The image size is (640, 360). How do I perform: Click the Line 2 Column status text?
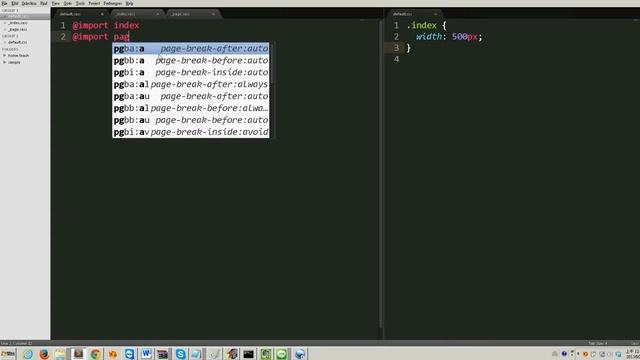pyautogui.click(x=16, y=343)
